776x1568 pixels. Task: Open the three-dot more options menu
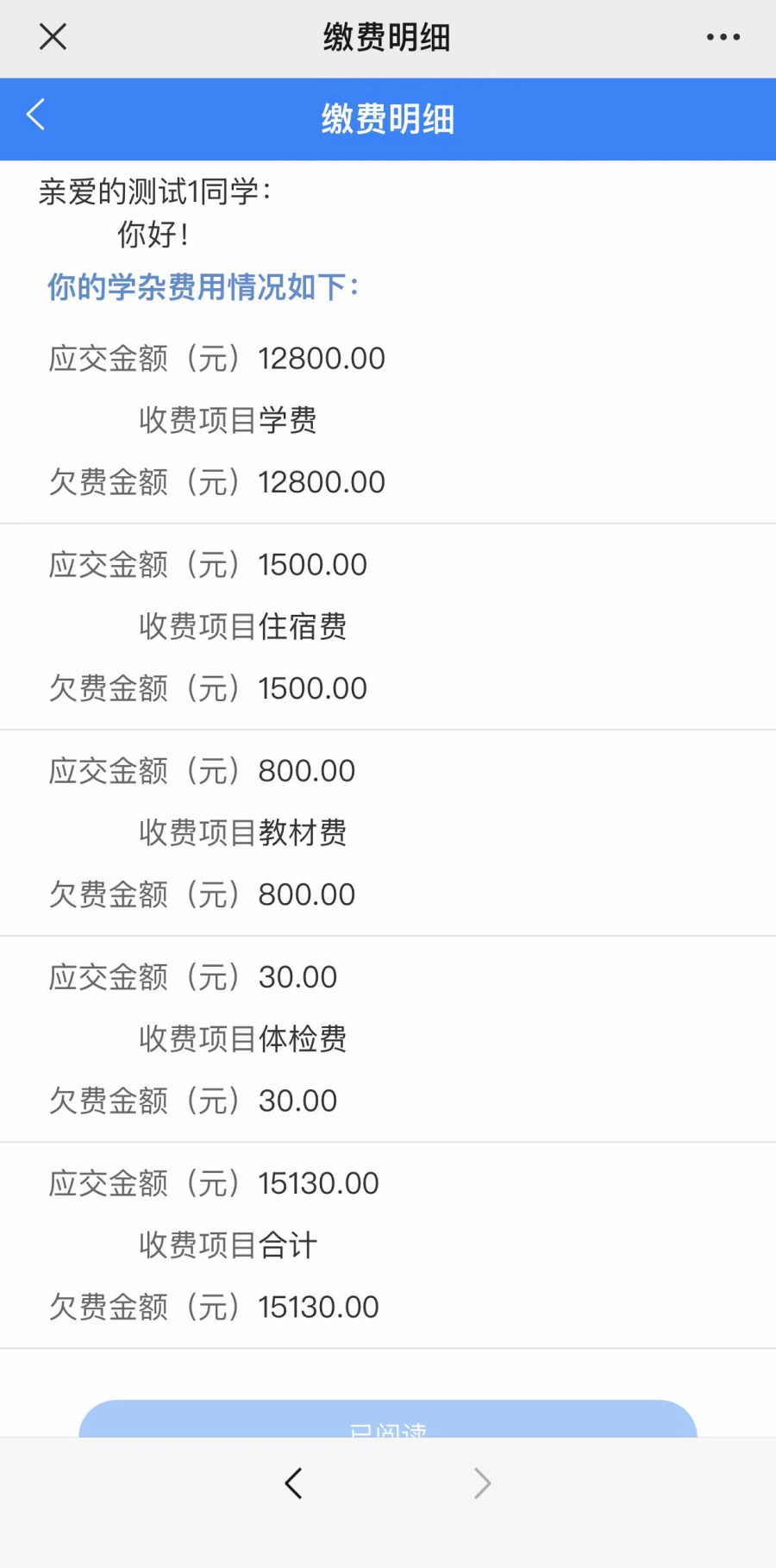tap(723, 37)
